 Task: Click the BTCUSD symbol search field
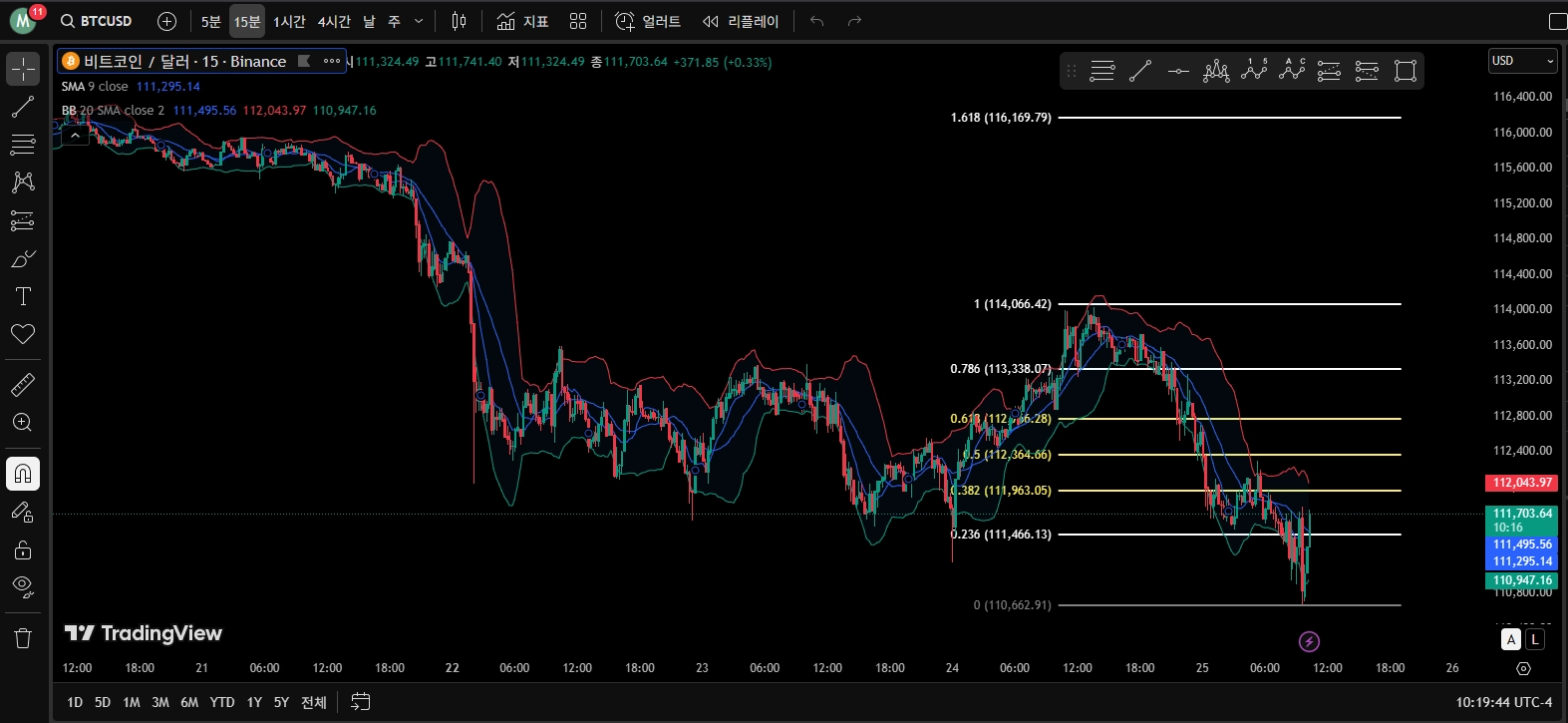click(x=96, y=21)
